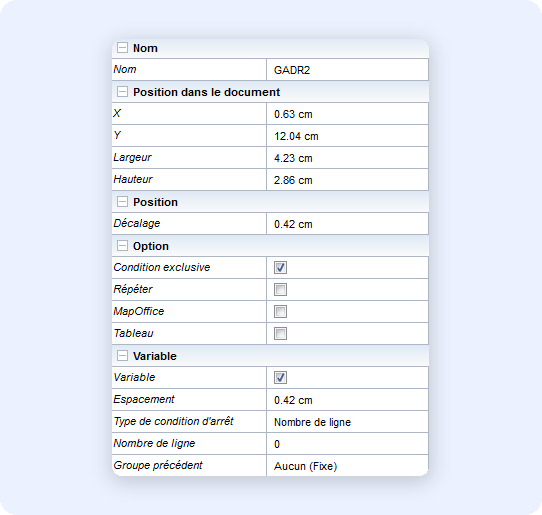This screenshot has height=515, width=542.
Task: Click the bold Position header text
Action: pos(155,202)
